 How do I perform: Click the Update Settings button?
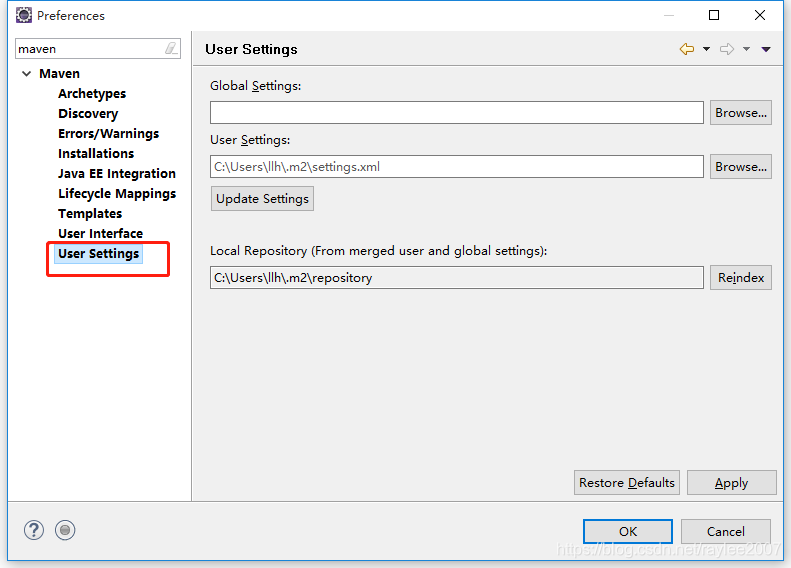click(x=262, y=199)
